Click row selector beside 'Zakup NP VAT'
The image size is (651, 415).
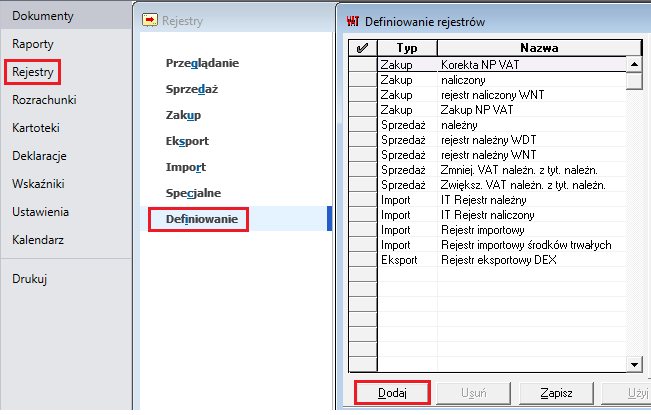[x=362, y=110]
